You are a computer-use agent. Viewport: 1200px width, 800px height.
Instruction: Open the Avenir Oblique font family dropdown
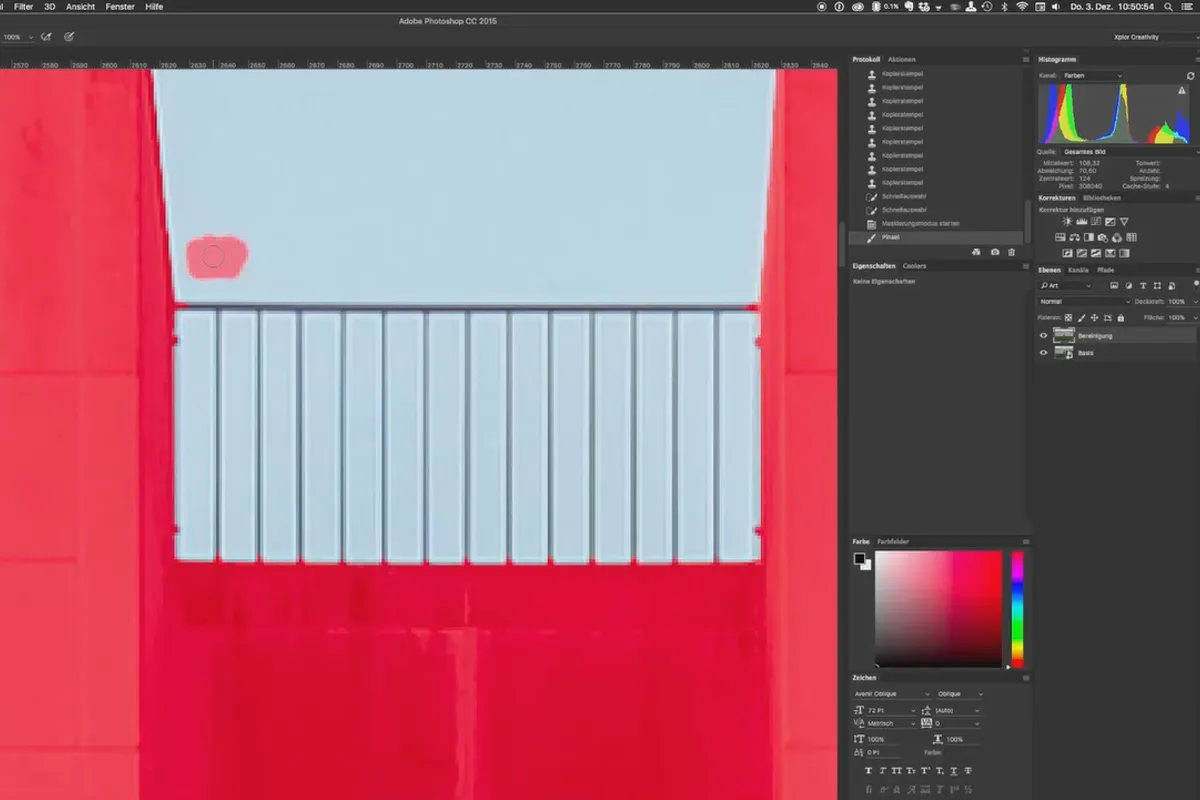click(x=891, y=694)
